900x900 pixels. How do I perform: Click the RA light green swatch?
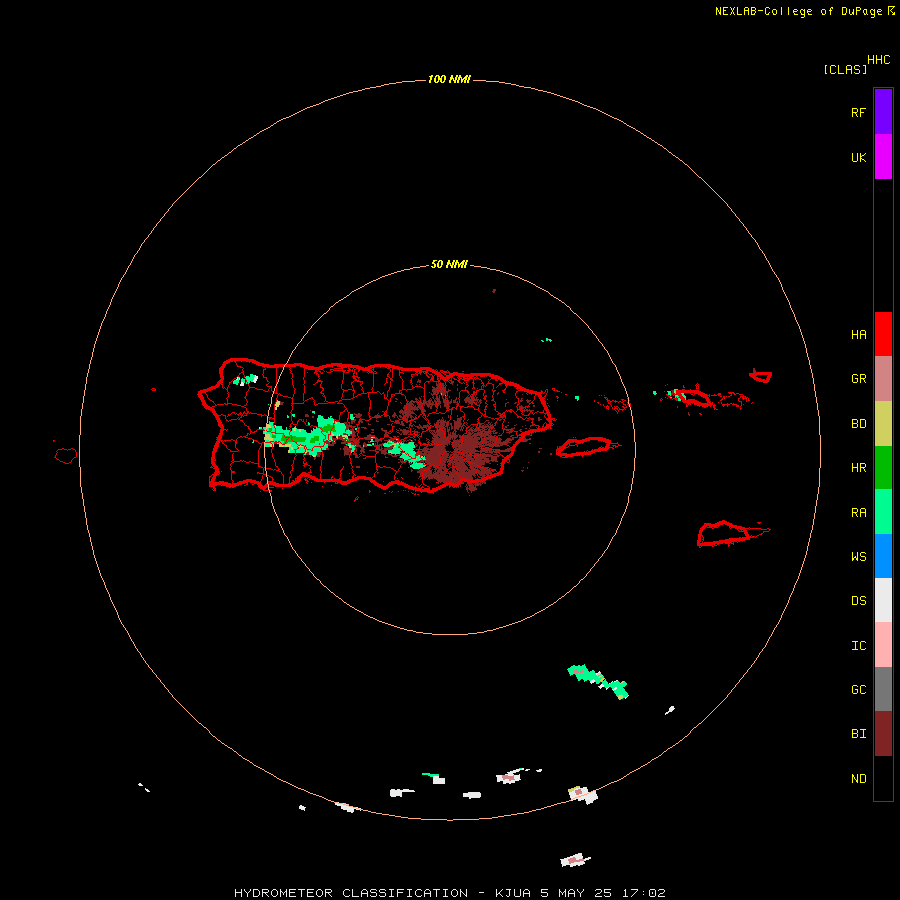pos(883,512)
